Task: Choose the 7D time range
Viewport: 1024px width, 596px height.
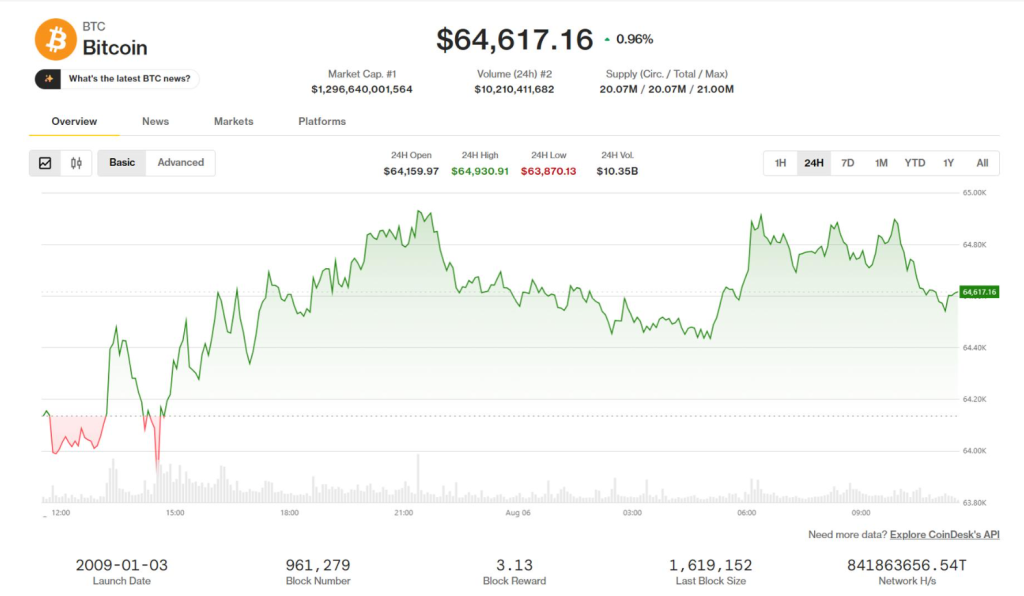Action: click(848, 163)
